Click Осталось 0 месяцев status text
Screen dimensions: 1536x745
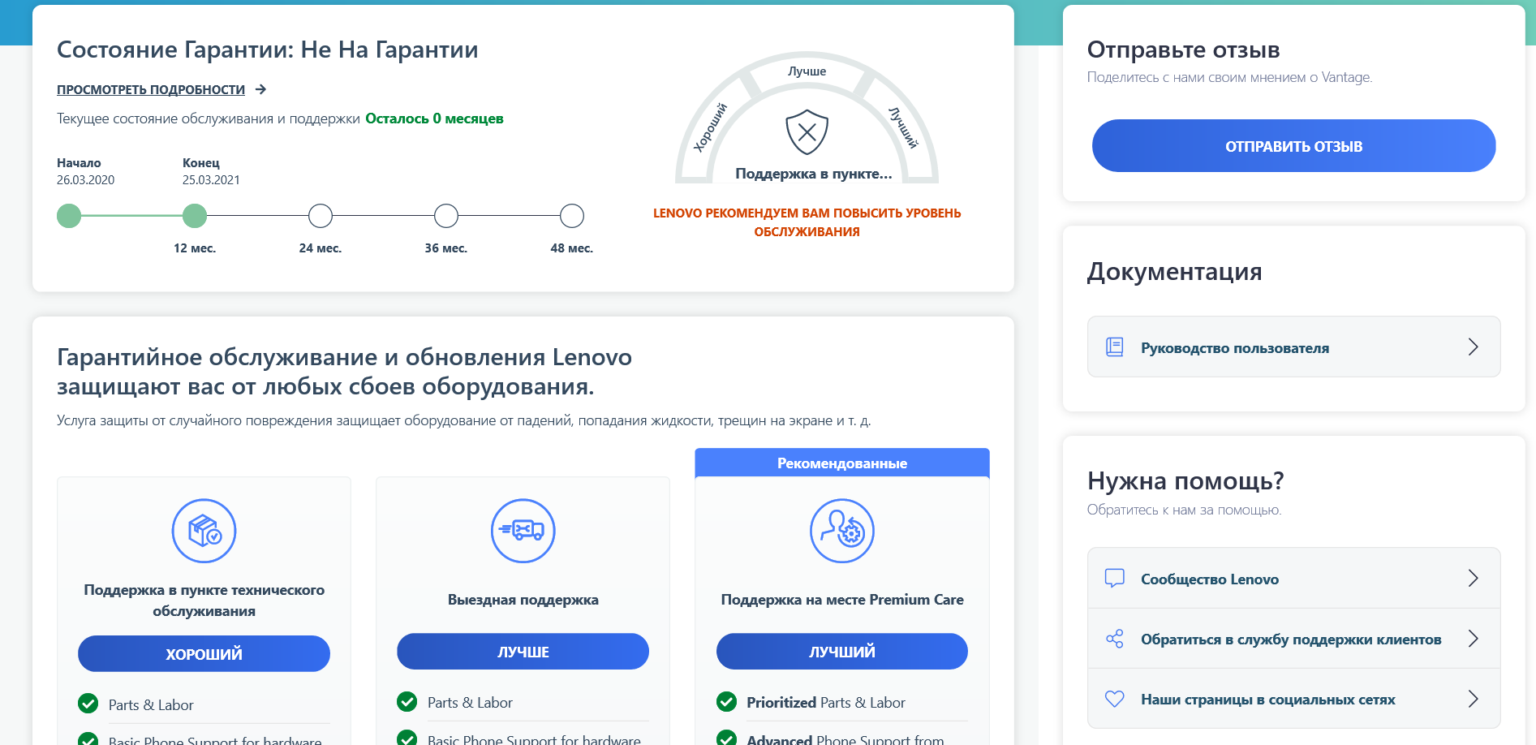pyautogui.click(x=434, y=118)
